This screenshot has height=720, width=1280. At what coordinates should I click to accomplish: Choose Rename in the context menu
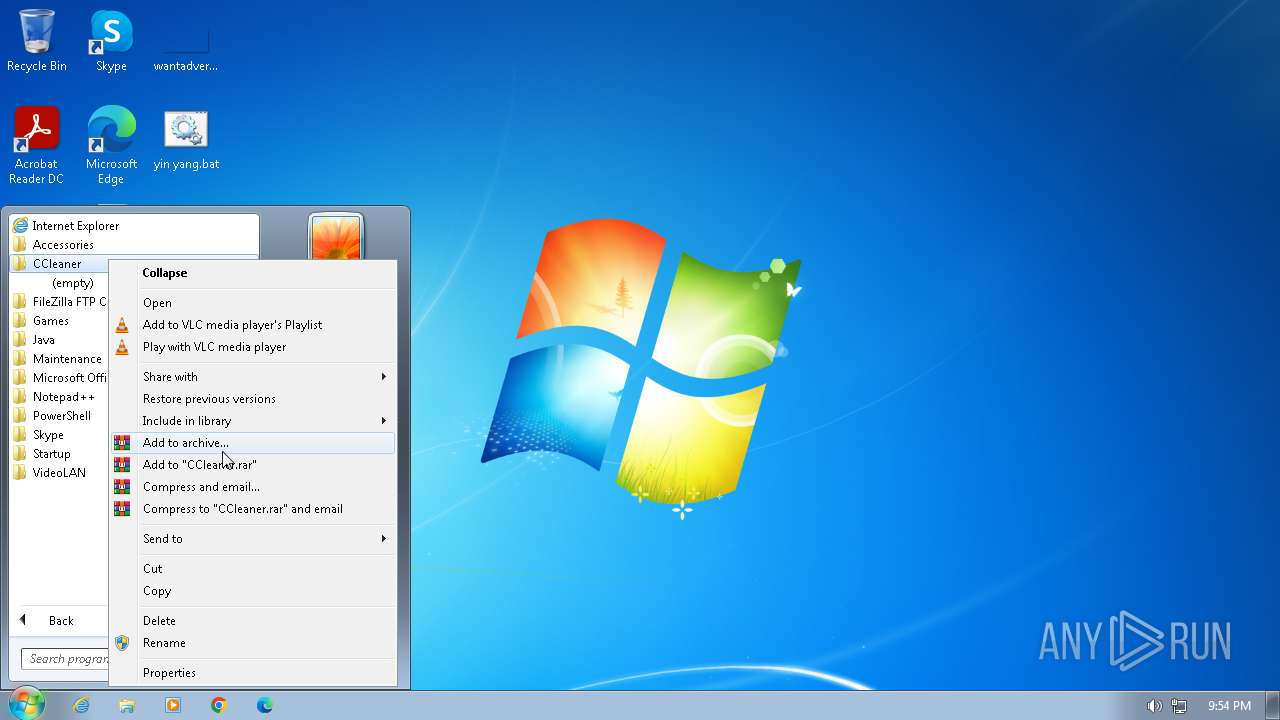(253, 643)
